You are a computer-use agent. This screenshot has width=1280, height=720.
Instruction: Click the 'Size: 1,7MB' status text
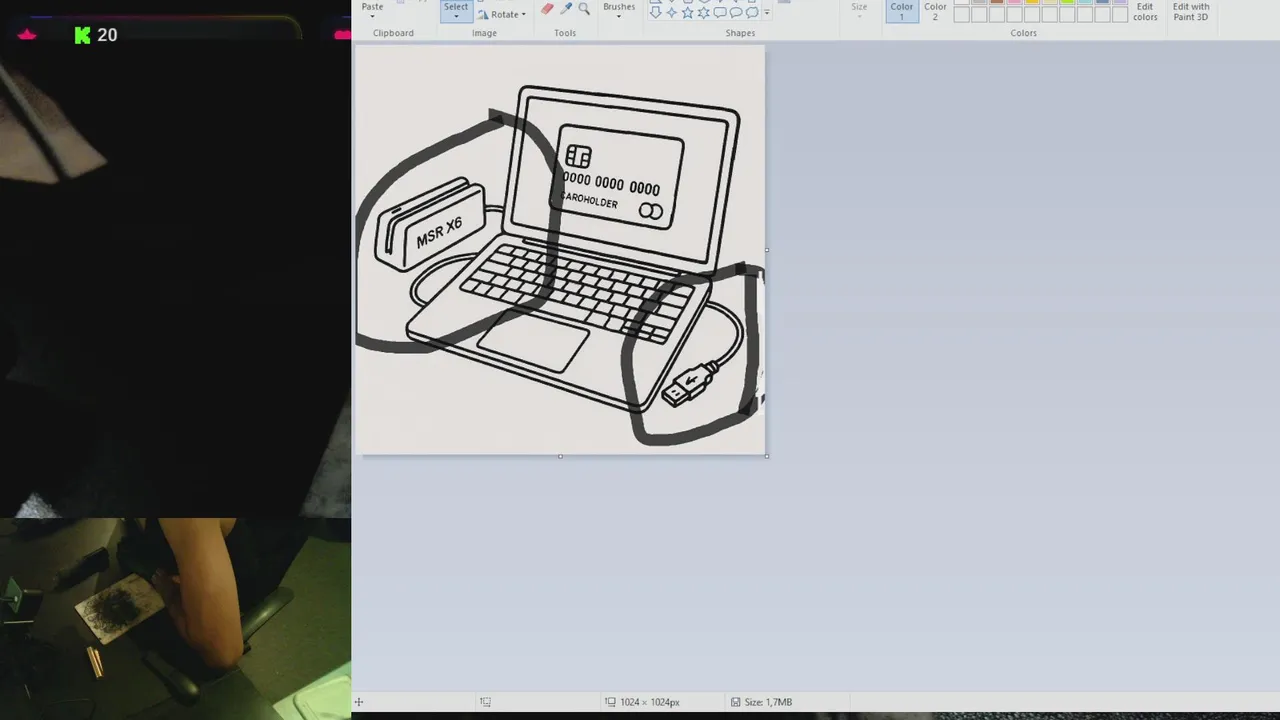point(768,702)
